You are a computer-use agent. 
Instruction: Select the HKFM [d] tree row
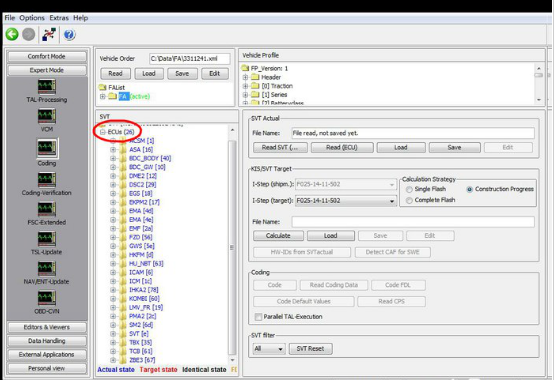coord(141,255)
